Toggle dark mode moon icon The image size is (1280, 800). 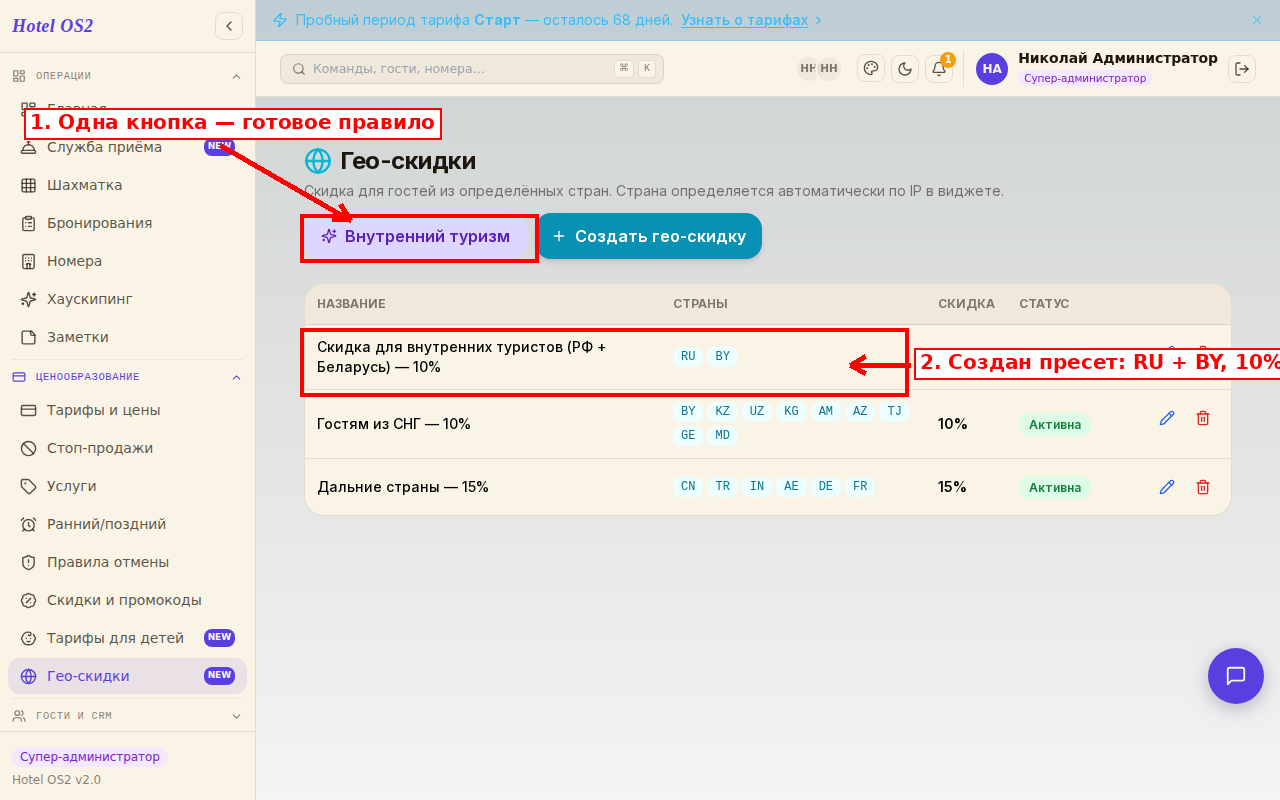point(905,69)
